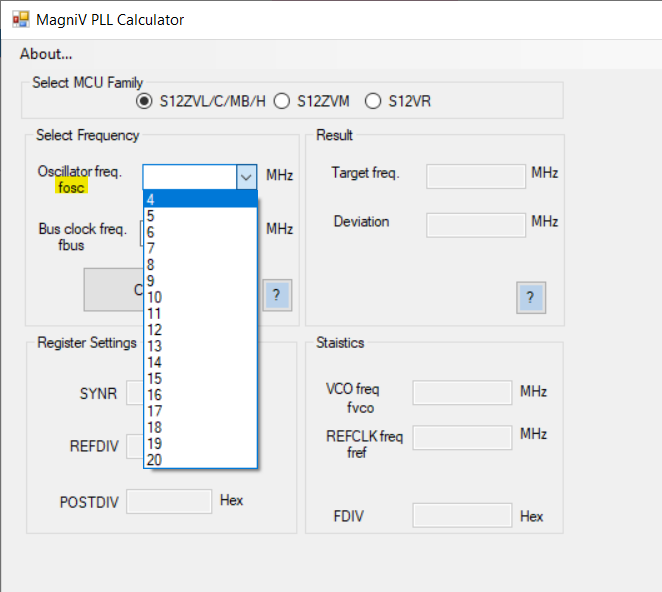Open the help ? button in Select Frequency

277,295
